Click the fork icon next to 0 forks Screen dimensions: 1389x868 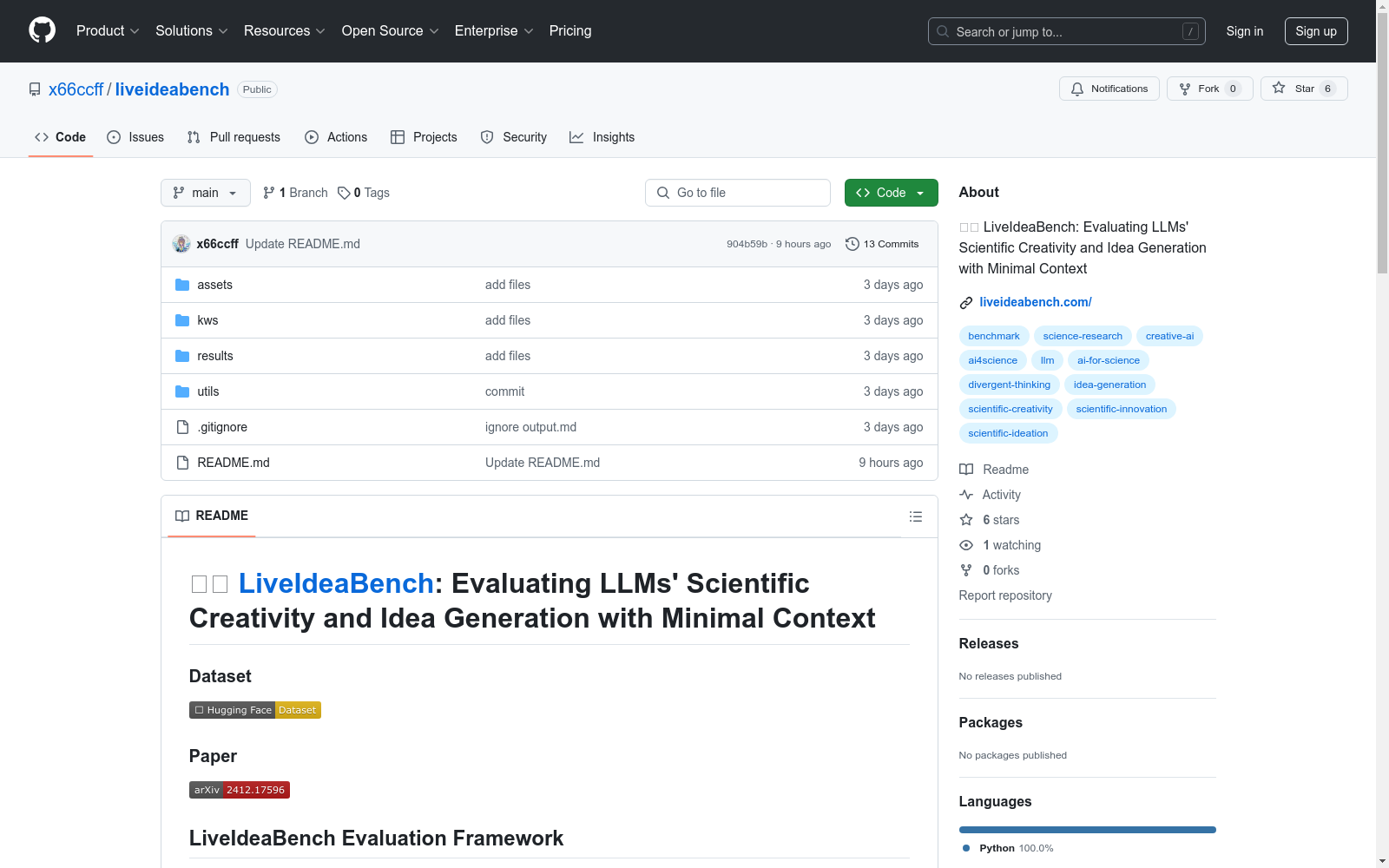coord(966,570)
